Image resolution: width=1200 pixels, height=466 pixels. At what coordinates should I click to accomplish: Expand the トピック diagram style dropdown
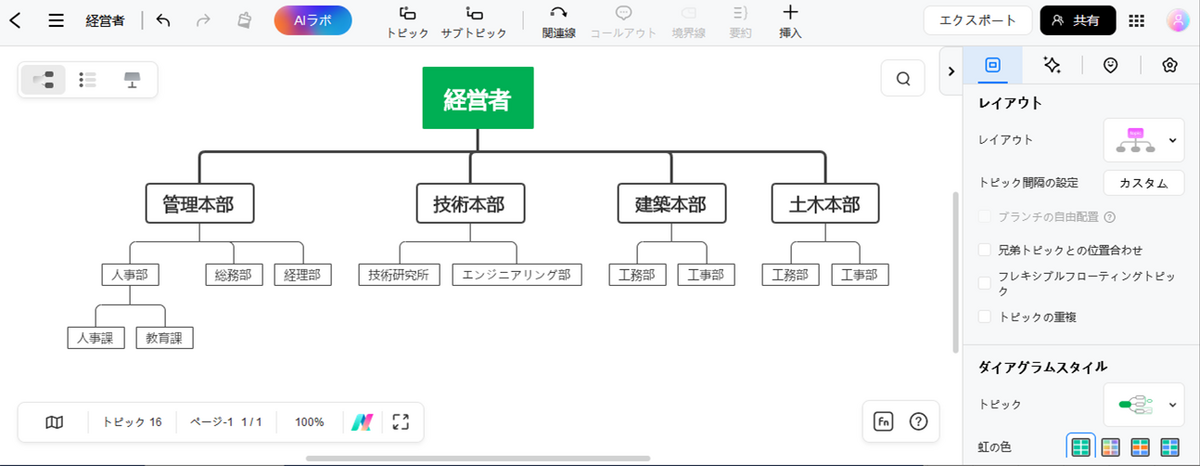[1144, 404]
